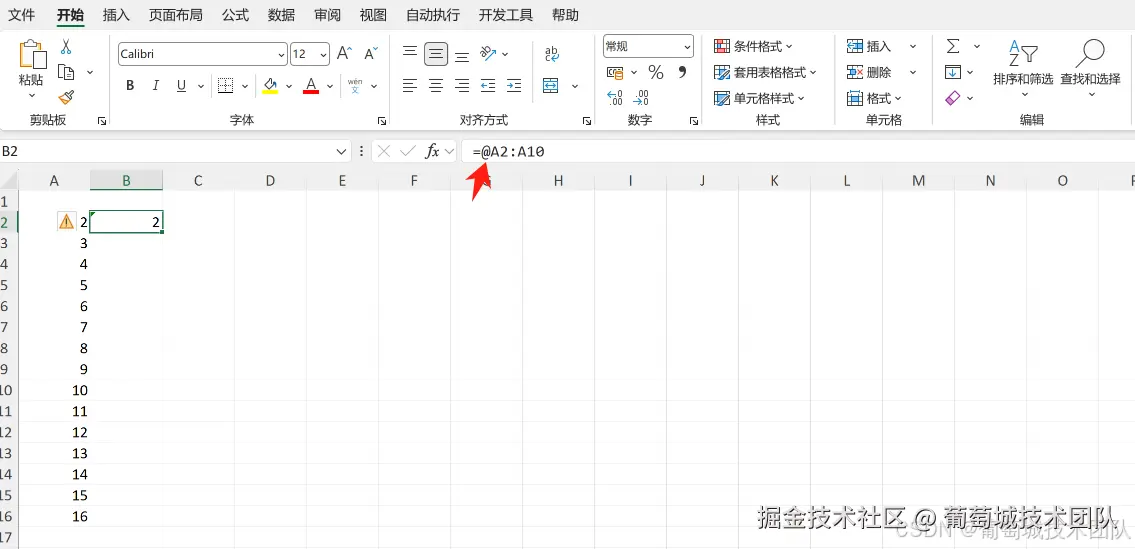Increase font size with larger A
1135x549 pixels.
(x=345, y=54)
